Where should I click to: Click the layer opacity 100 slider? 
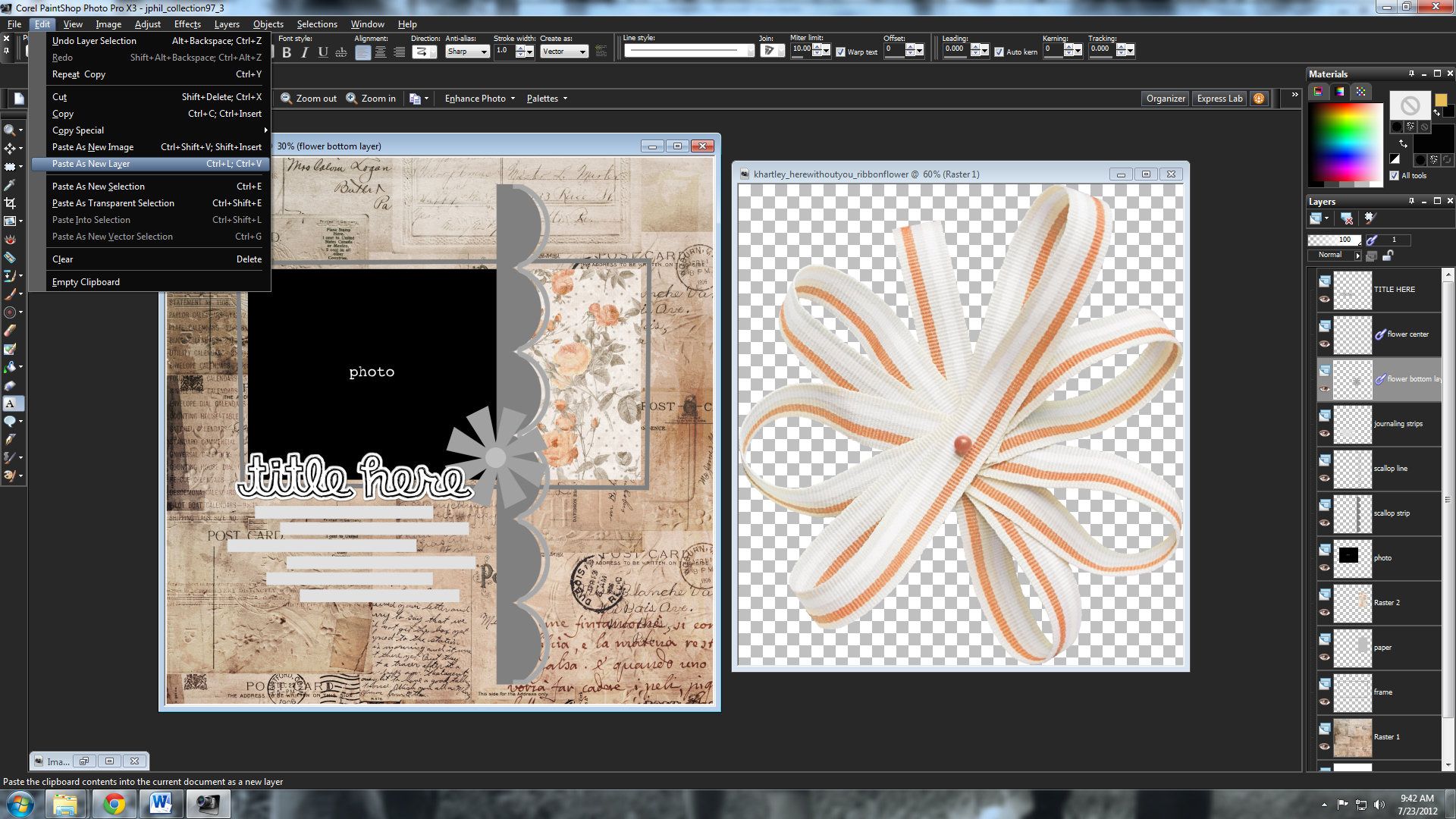[x=1334, y=240]
